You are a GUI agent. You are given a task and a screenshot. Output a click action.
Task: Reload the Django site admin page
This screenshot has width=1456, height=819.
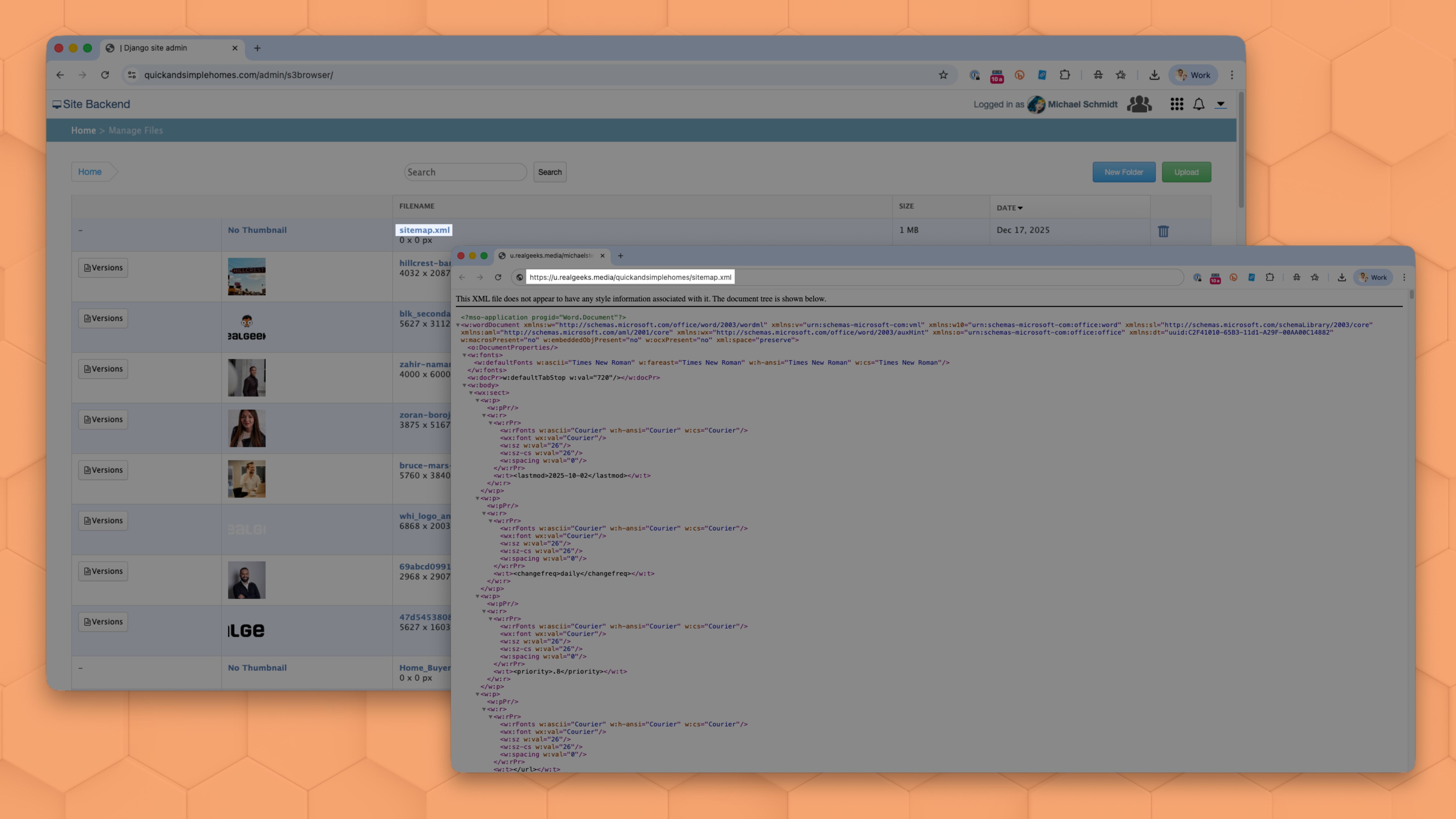coord(105,75)
